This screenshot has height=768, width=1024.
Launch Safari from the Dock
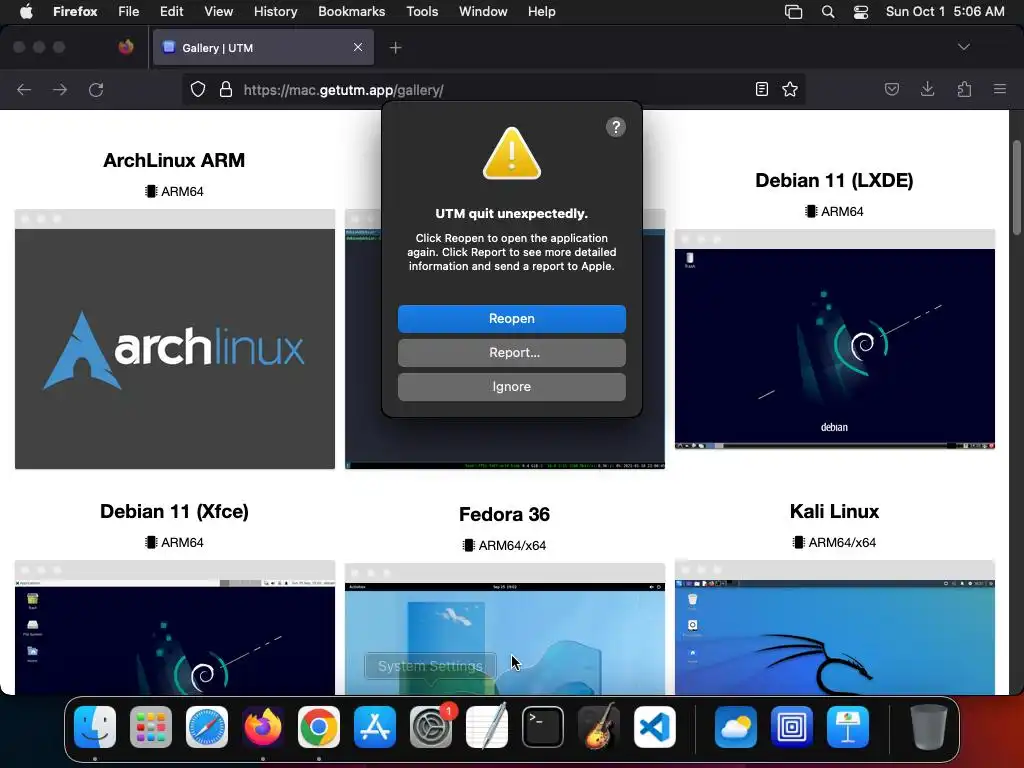click(x=207, y=727)
